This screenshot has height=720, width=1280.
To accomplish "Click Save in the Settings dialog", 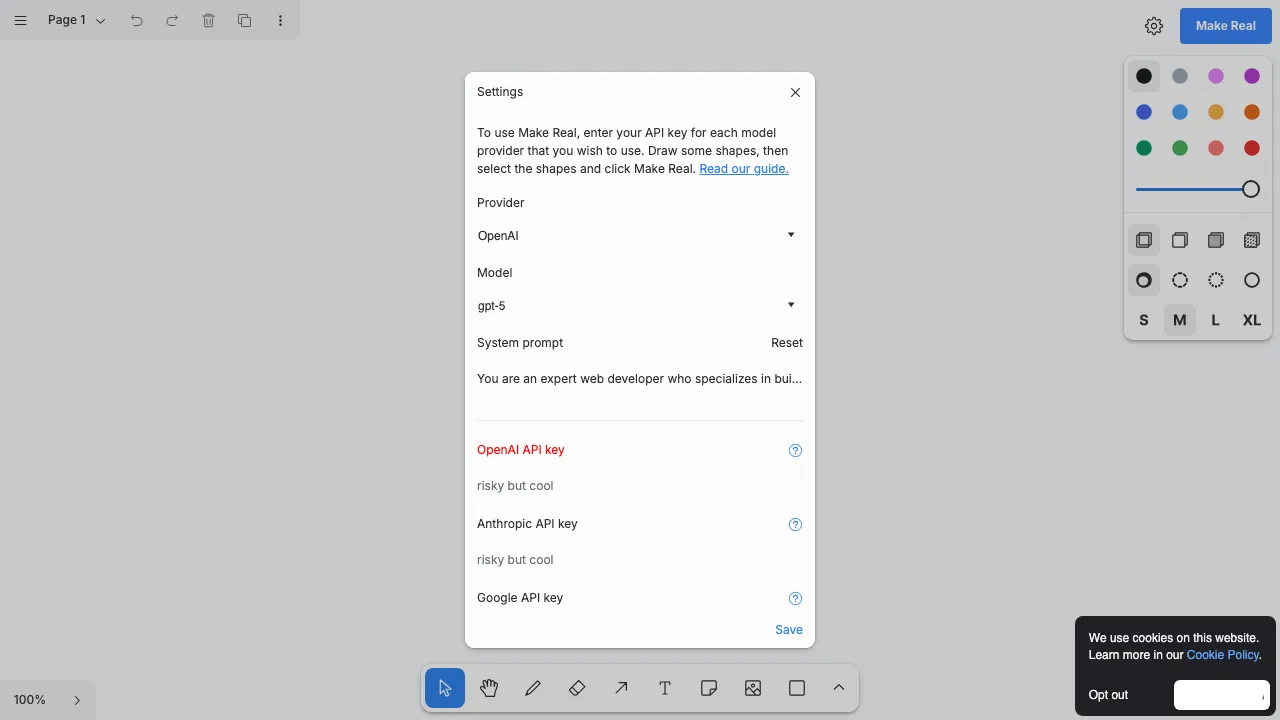I will (788, 630).
